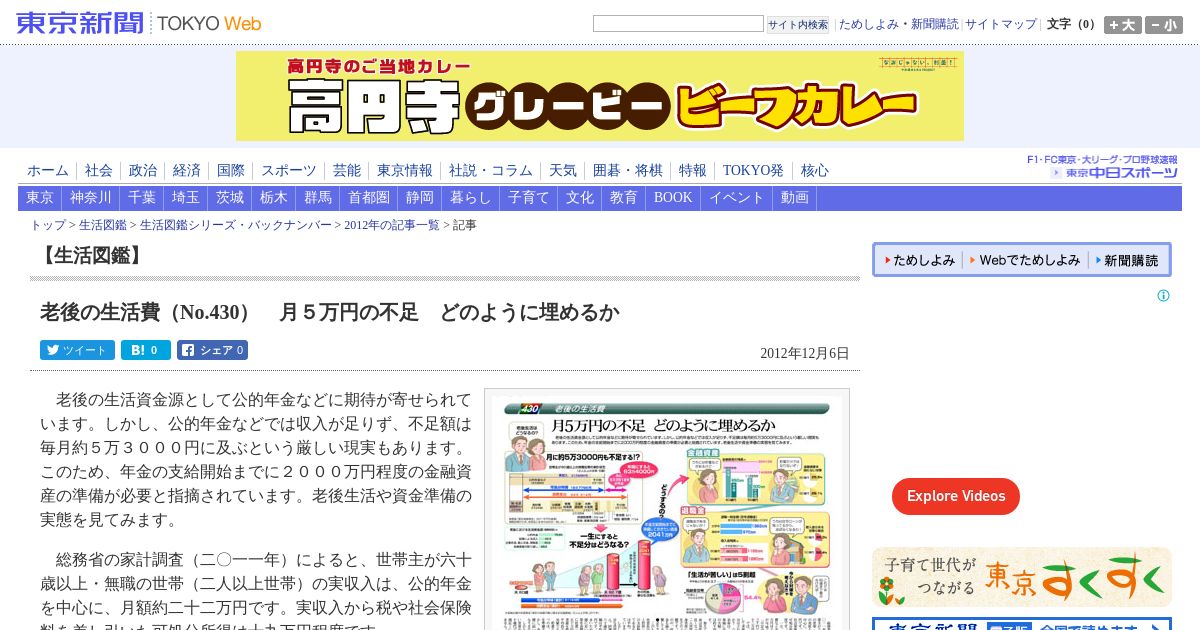Open the ためしよみ・新聞購読 link in header

point(898,24)
